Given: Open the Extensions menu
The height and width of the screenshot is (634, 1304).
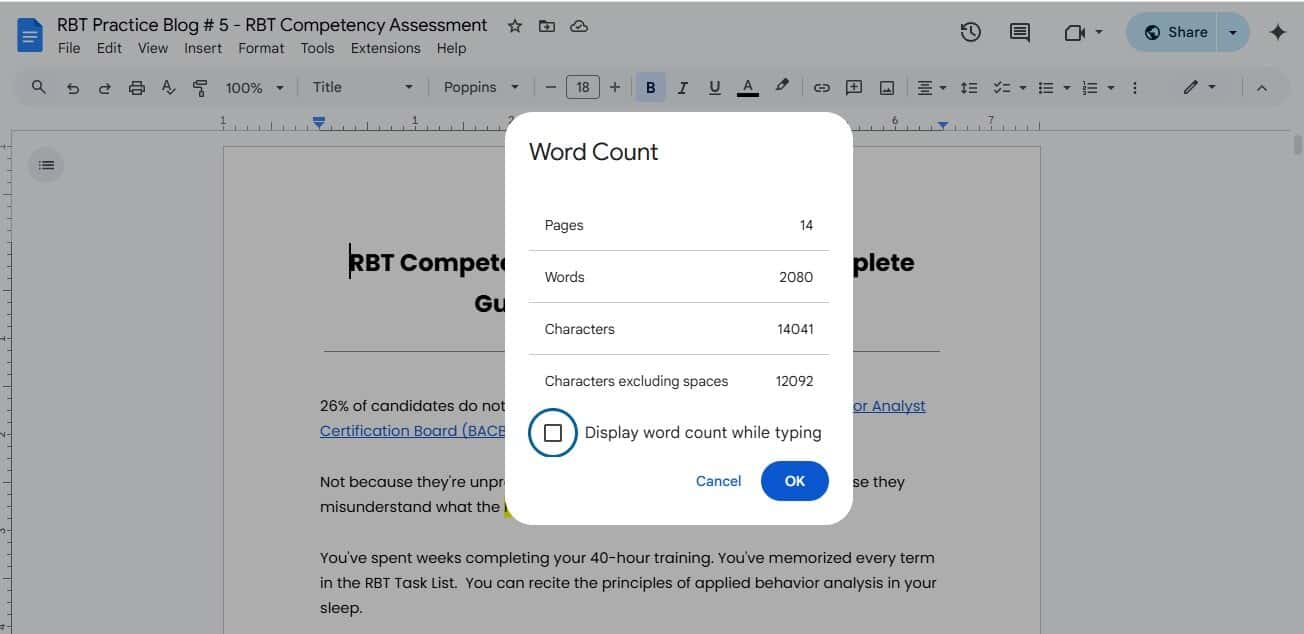Looking at the screenshot, I should (x=385, y=47).
